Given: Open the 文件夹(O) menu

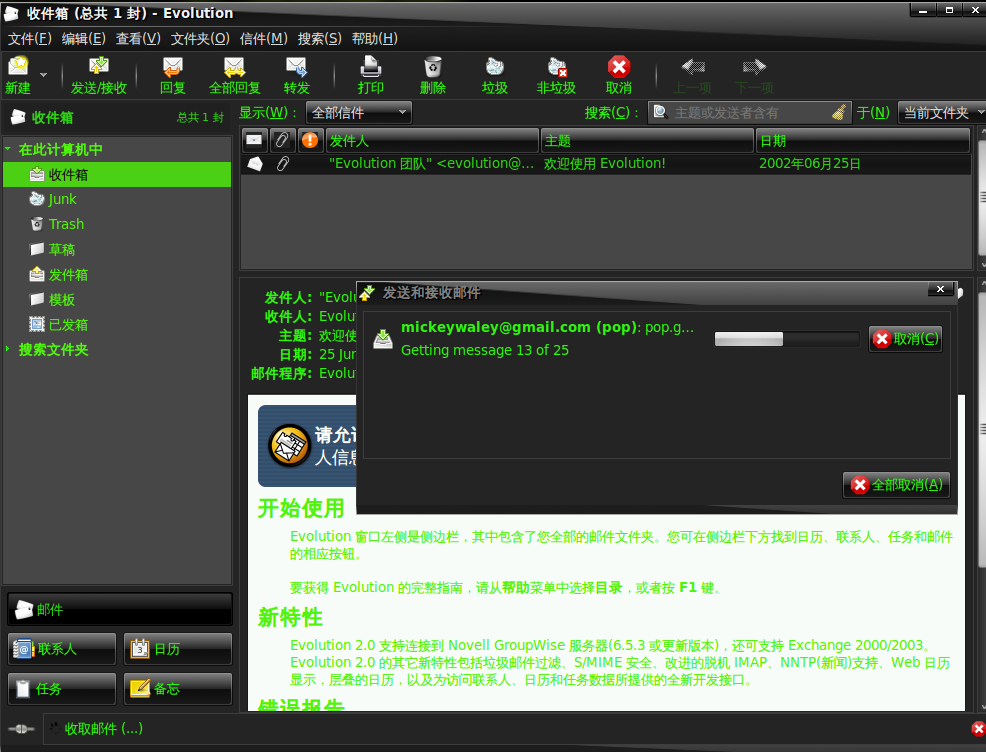Looking at the screenshot, I should (x=201, y=38).
